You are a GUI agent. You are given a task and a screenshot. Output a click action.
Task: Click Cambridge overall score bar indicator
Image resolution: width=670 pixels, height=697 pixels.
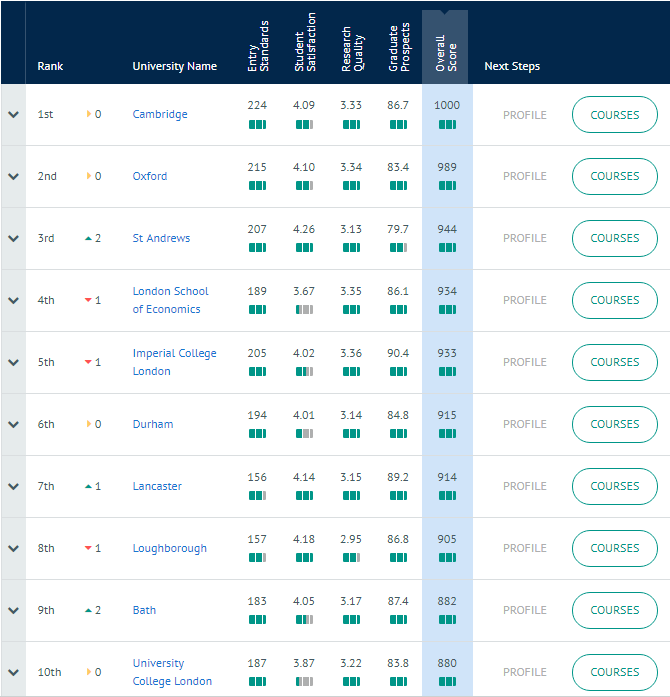click(x=447, y=125)
